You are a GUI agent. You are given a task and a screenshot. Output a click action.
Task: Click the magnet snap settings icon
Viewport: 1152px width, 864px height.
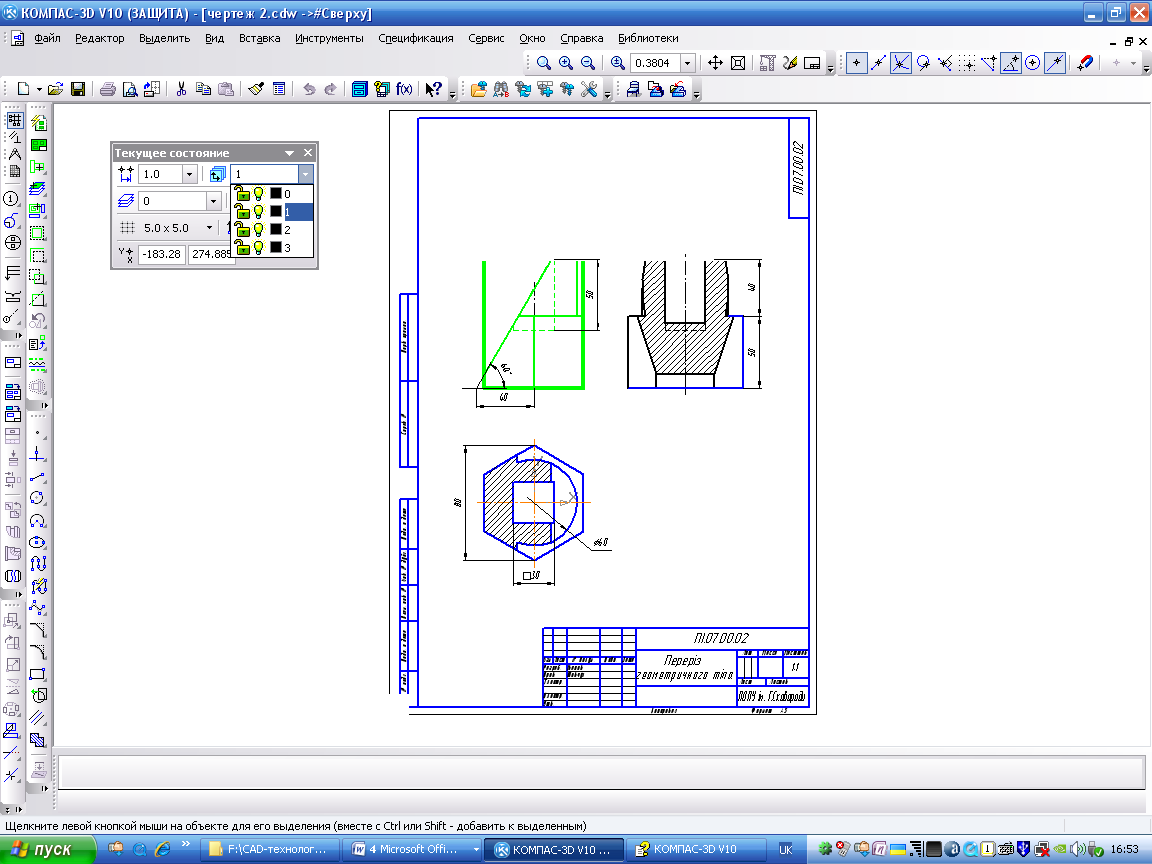[x=1086, y=63]
